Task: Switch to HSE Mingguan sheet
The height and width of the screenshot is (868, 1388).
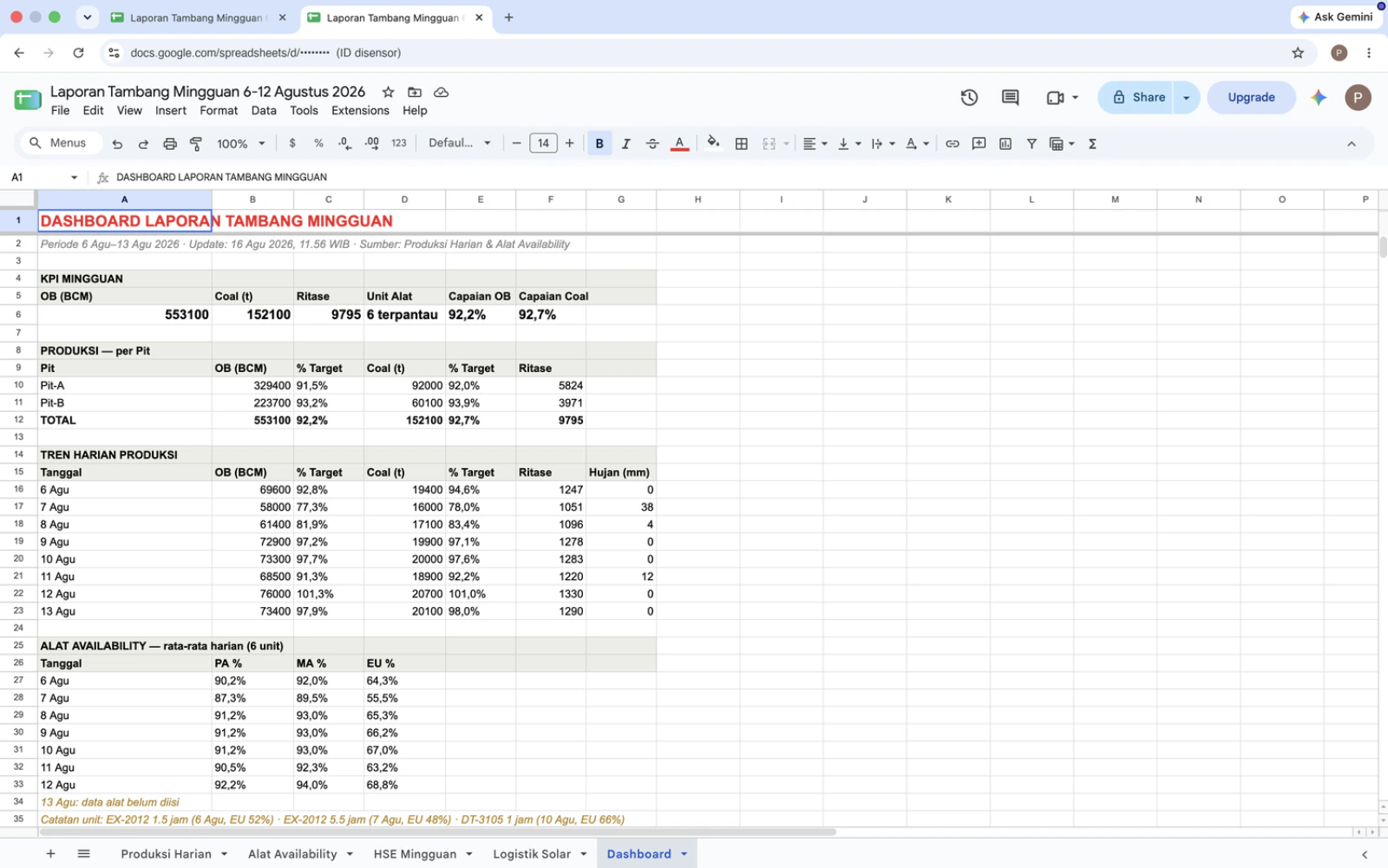Action: click(x=415, y=854)
